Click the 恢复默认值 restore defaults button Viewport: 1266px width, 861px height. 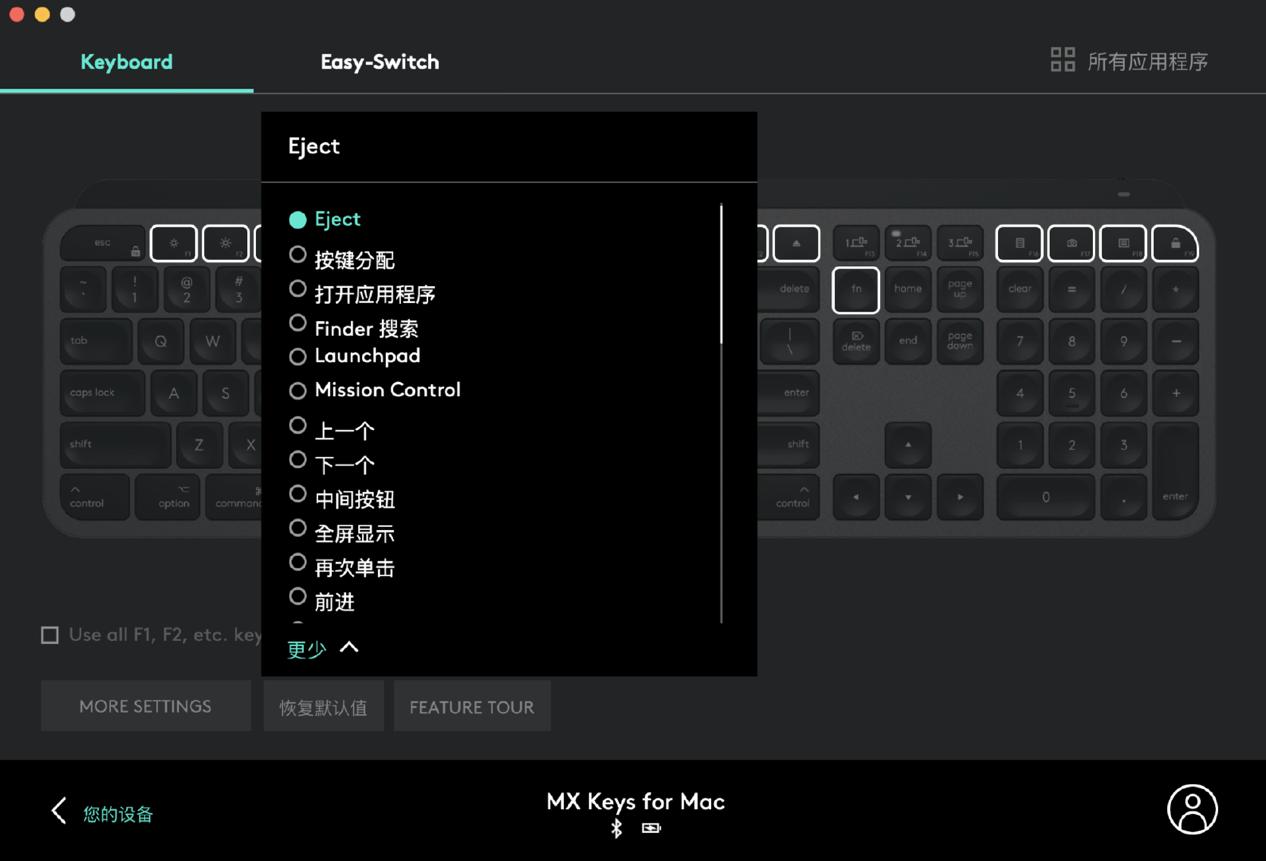(x=323, y=707)
